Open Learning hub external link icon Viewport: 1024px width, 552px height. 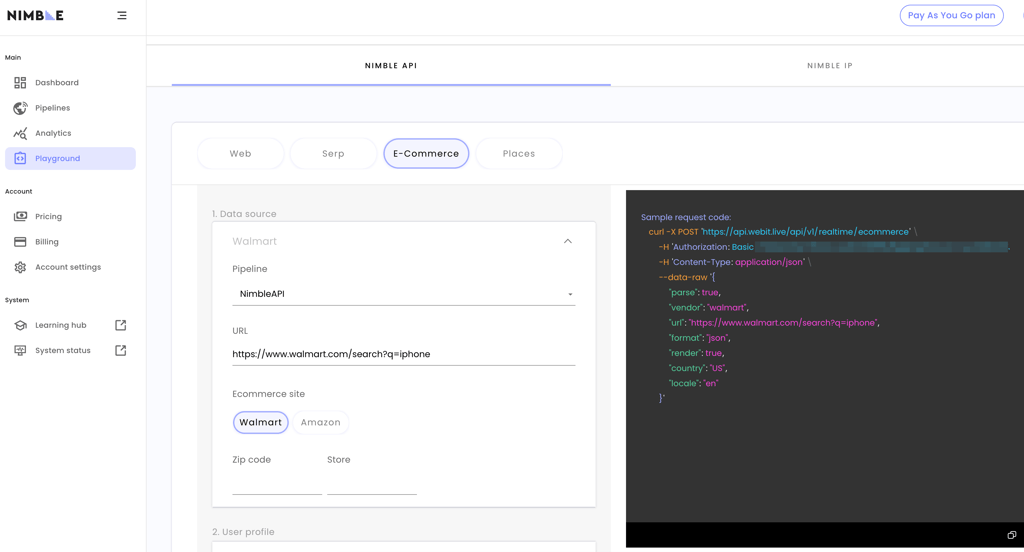(x=121, y=325)
